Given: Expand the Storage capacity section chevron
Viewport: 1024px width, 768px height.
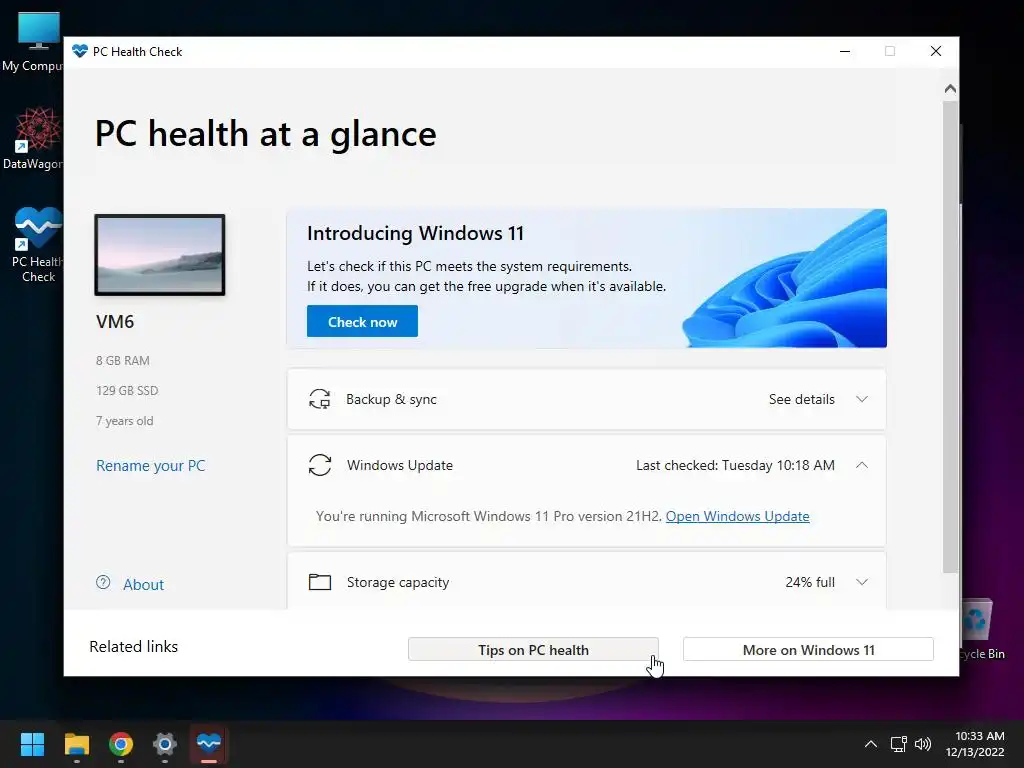Looking at the screenshot, I should pos(862,582).
